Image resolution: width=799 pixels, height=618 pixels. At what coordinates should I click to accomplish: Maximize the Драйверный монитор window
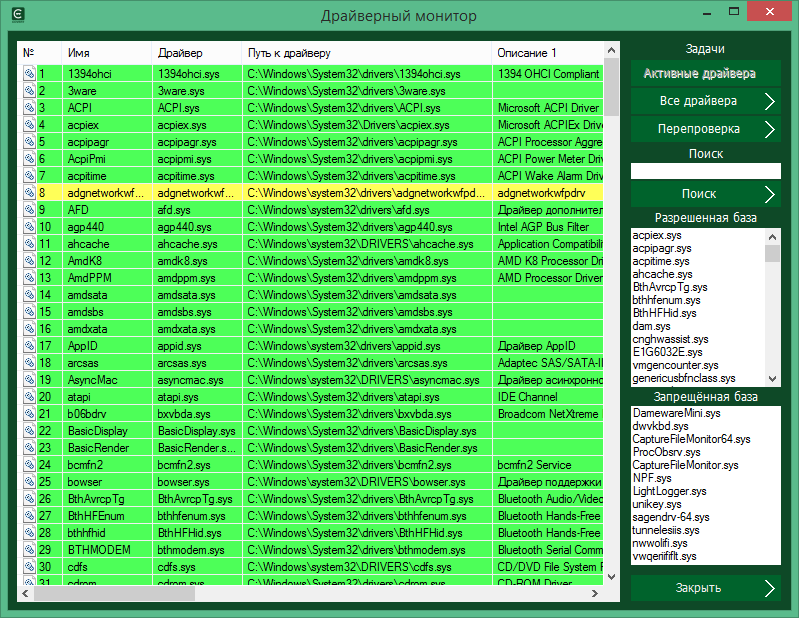pos(734,11)
